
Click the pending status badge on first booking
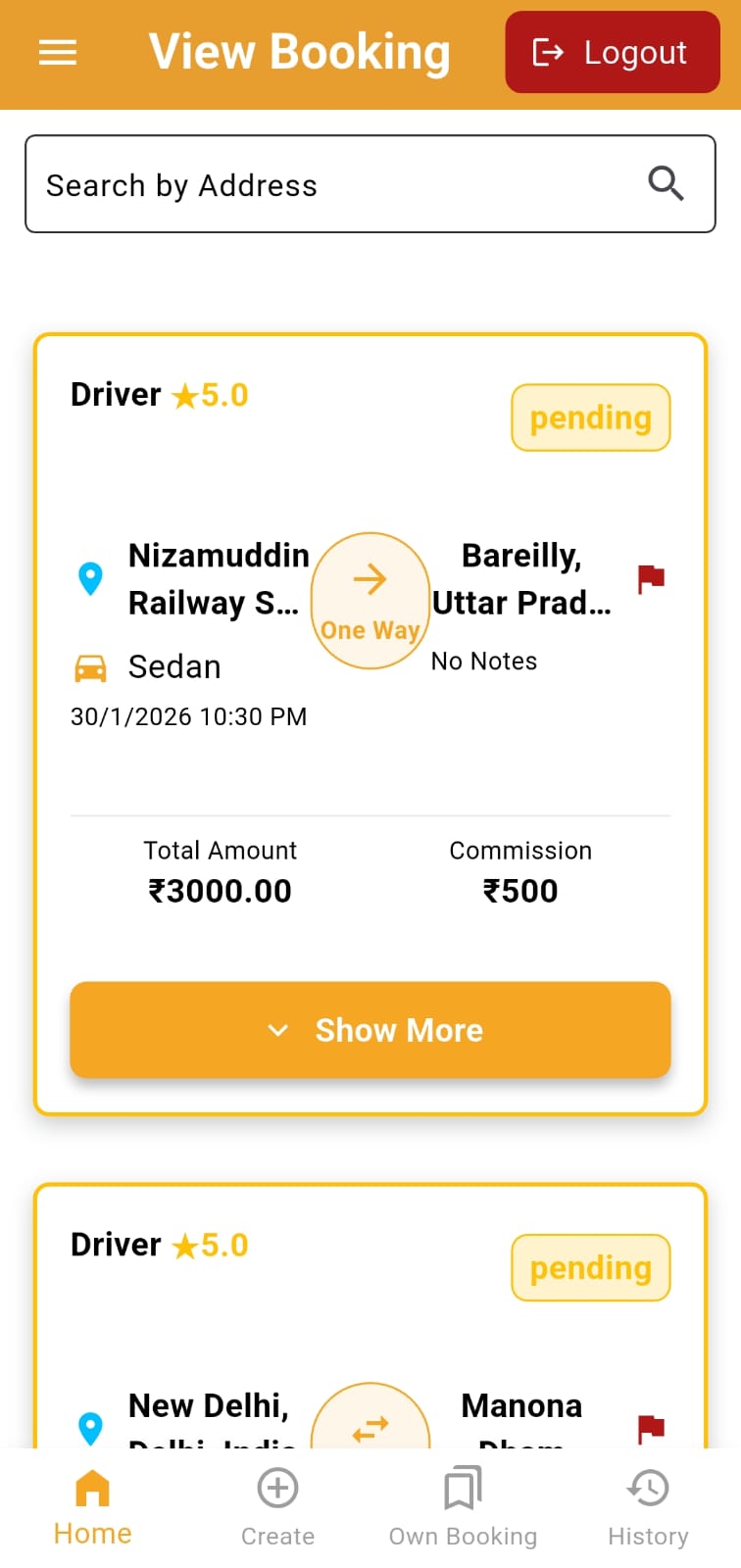[x=590, y=416]
